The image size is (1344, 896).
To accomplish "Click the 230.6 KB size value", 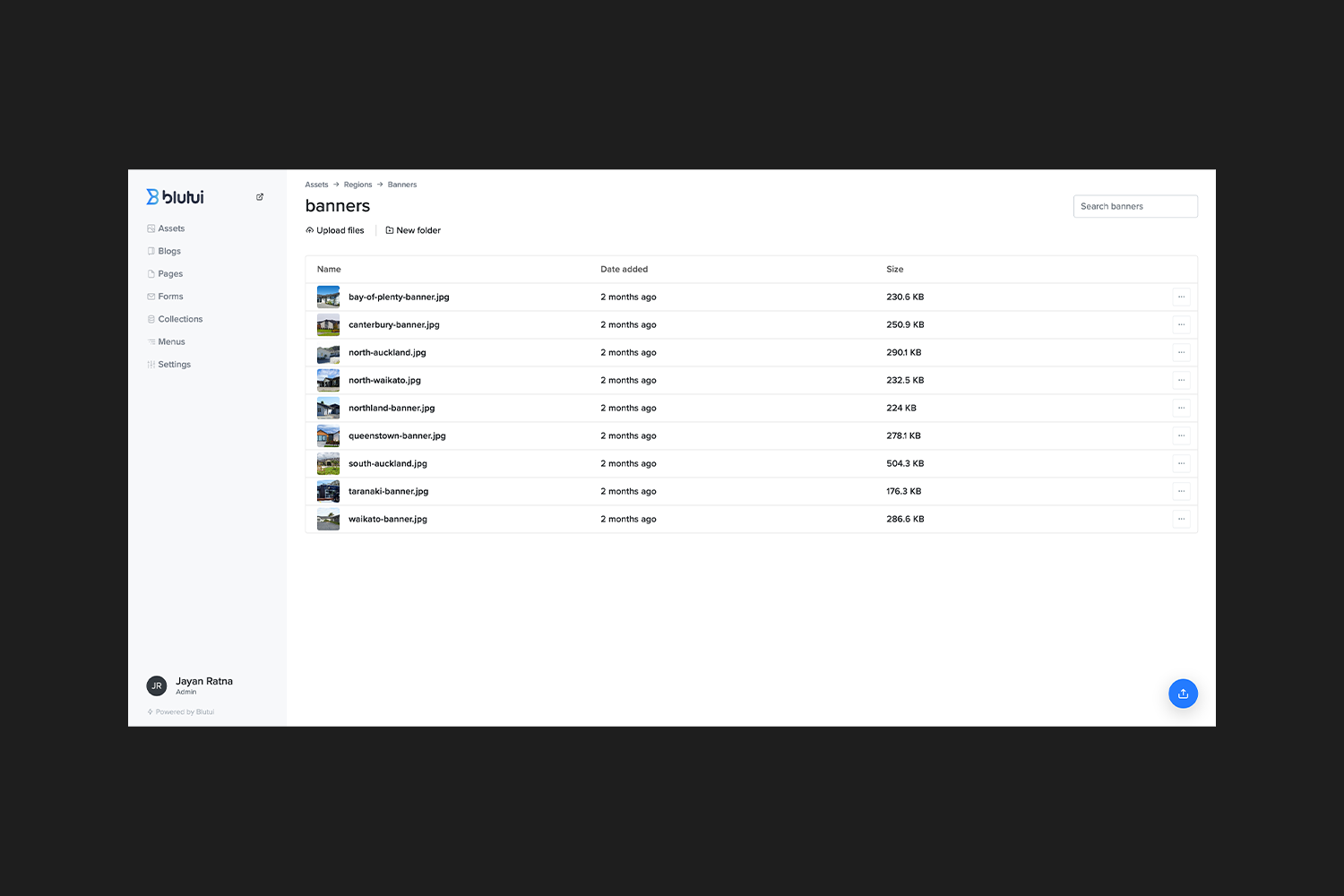I will pos(905,297).
